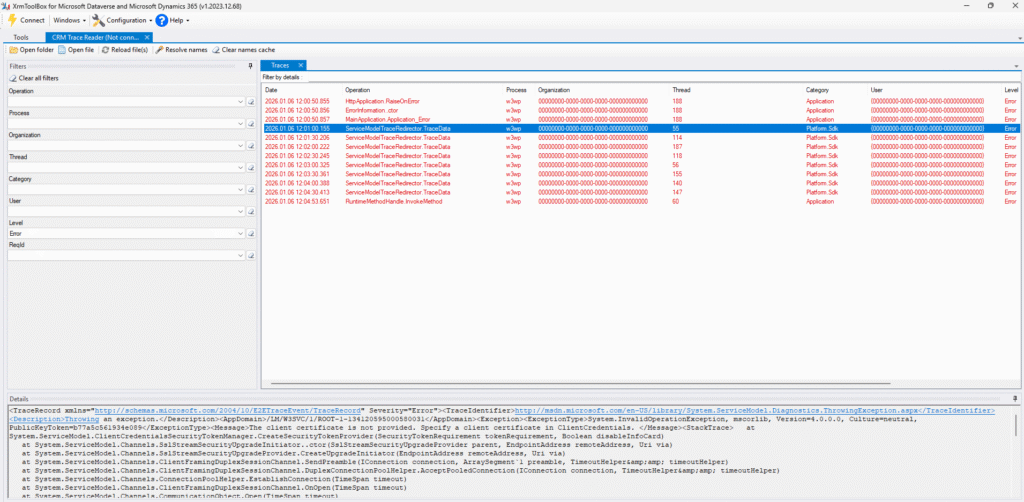Open the Thread filter dropdown
Viewport: 1024px width, 502px height.
click(x=240, y=168)
